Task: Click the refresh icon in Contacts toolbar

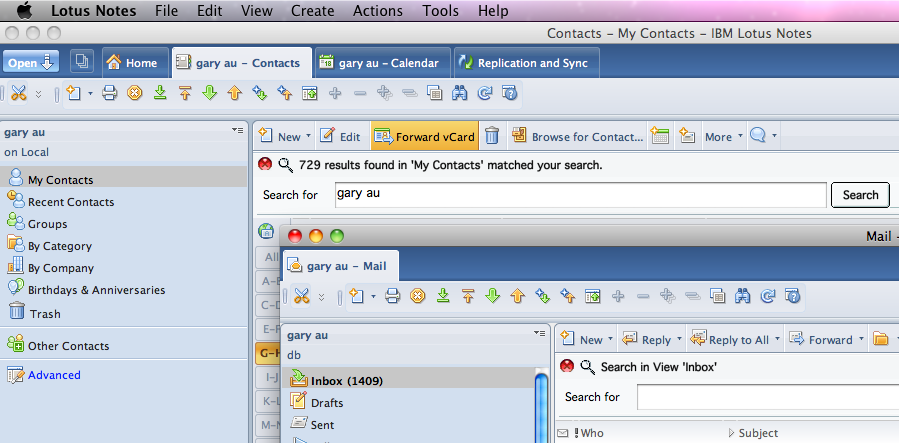Action: coord(484,93)
